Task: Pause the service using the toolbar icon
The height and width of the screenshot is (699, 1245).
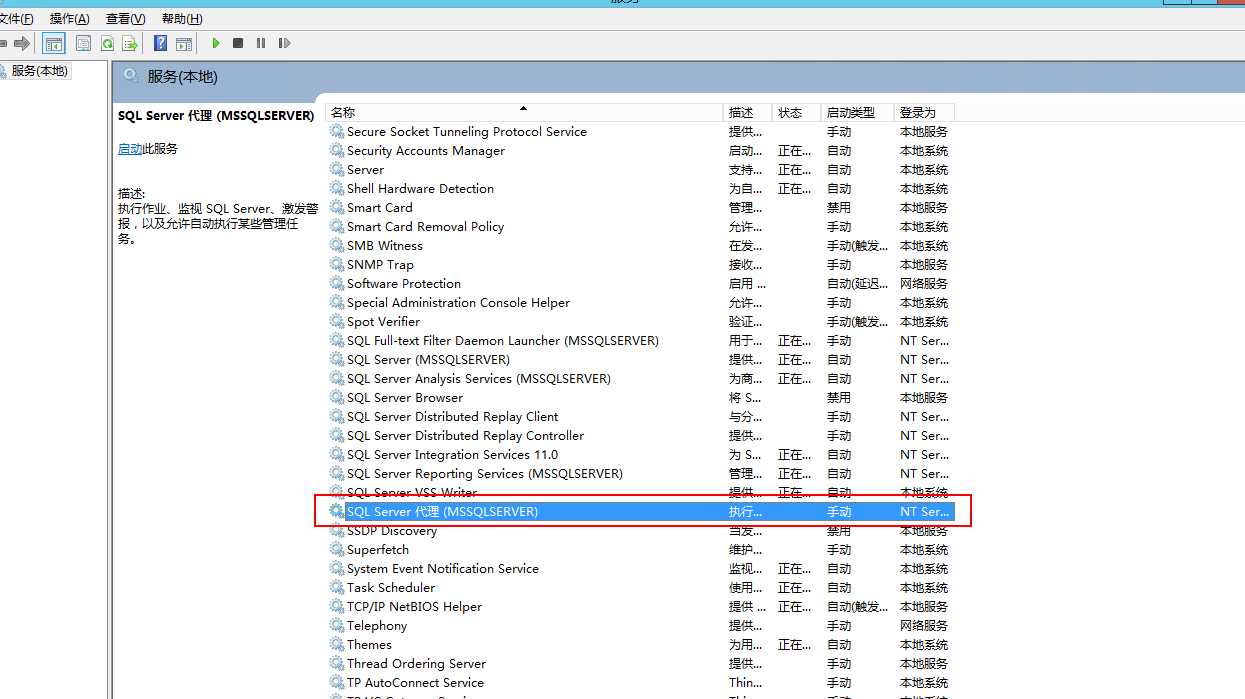Action: tap(261, 43)
